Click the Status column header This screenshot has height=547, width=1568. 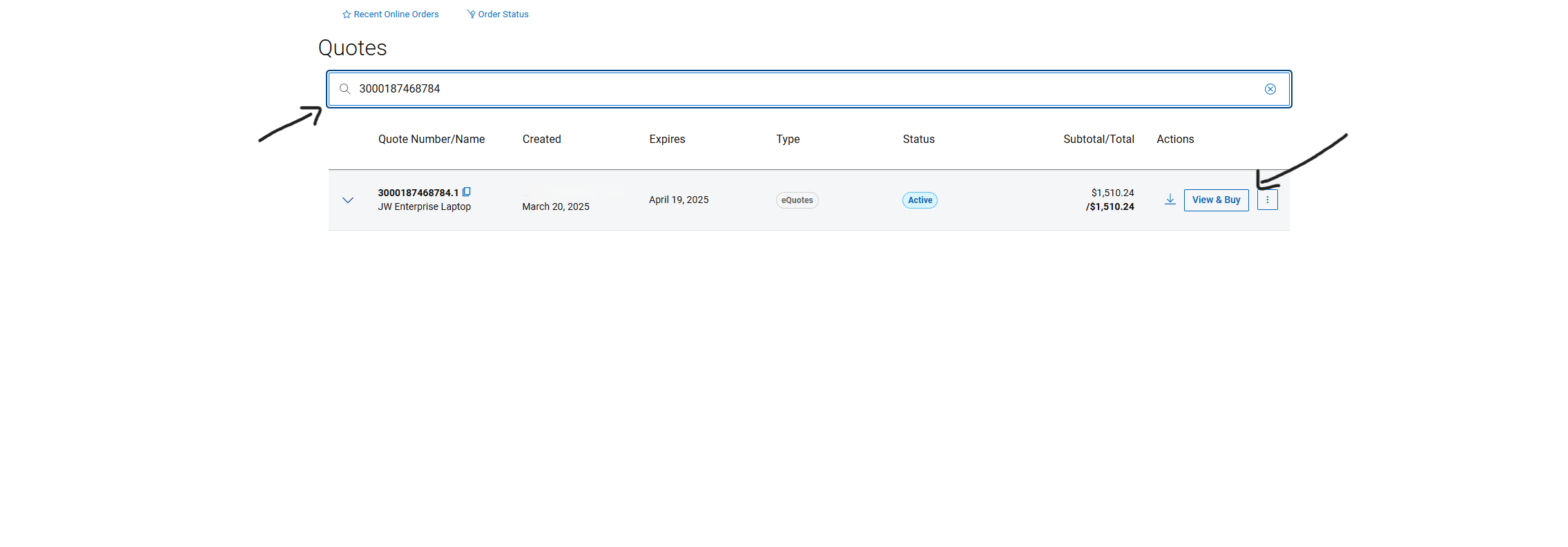tap(918, 140)
